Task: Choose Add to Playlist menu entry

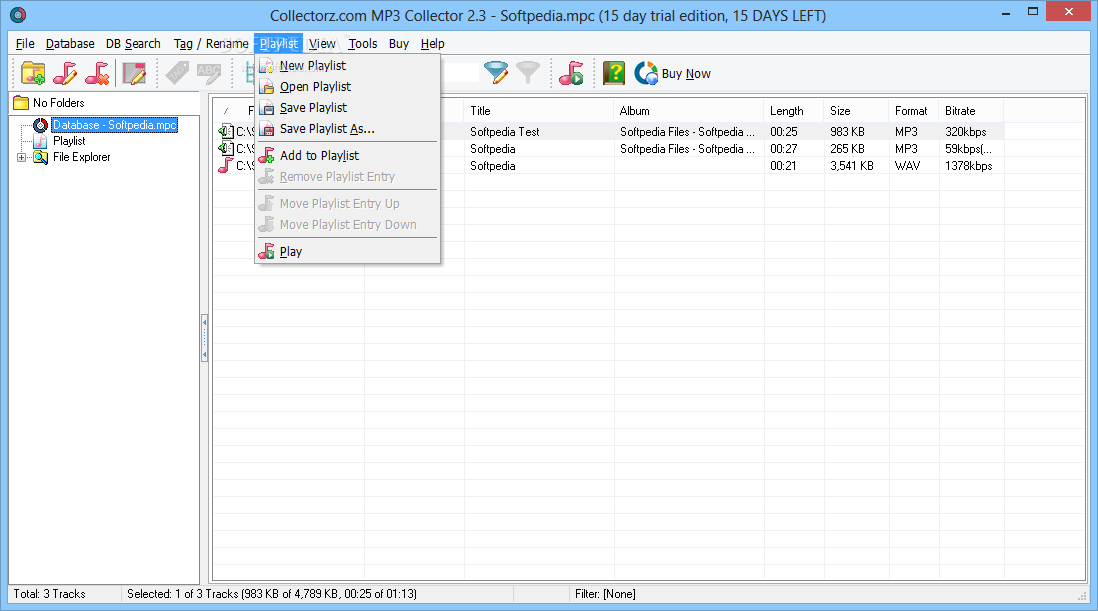Action: 347,155
